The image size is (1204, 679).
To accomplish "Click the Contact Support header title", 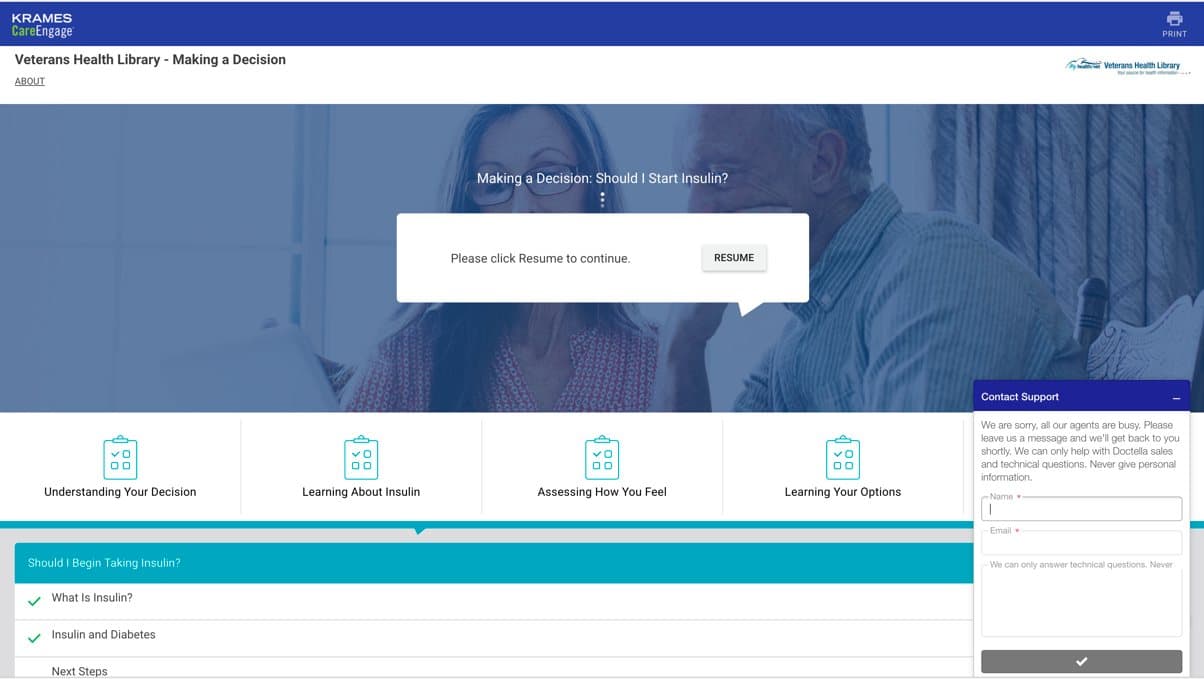I will (x=1020, y=397).
